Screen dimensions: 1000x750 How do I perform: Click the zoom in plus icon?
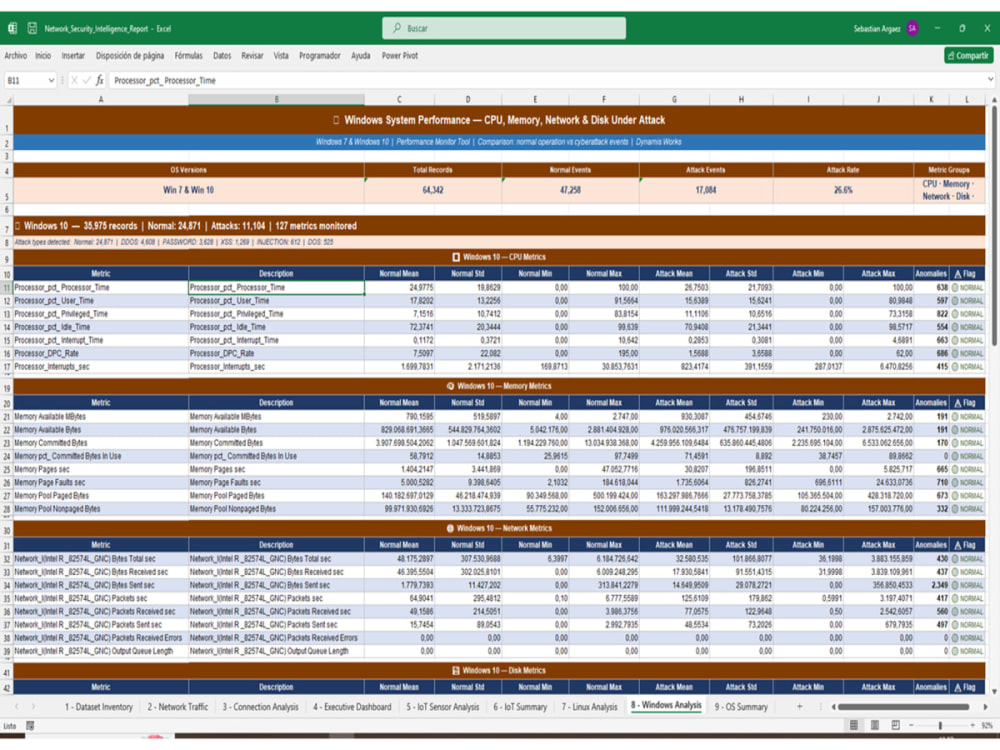[x=972, y=725]
